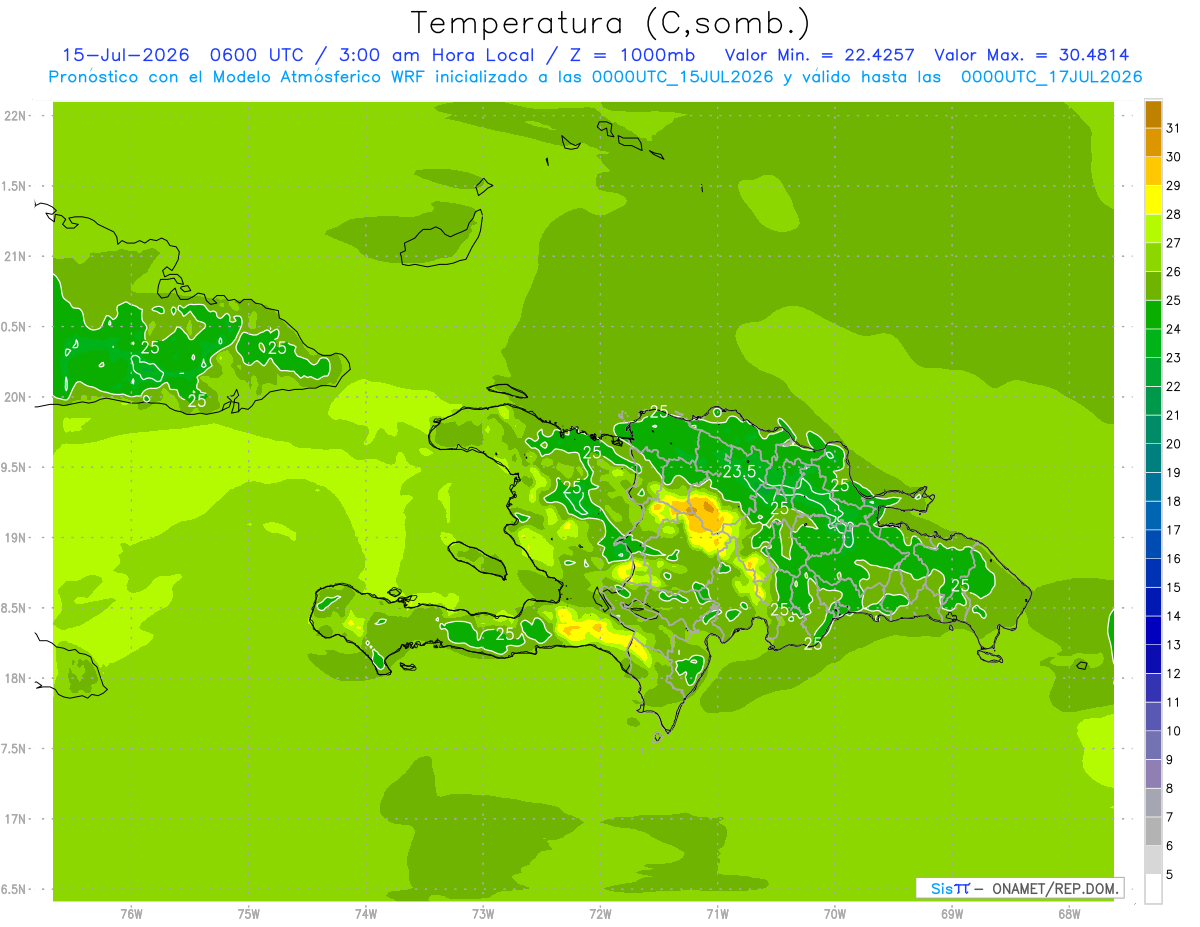Image resolution: width=1200 pixels, height=927 pixels.
Task: Click the 76W longitude axis label
Action: 131,914
